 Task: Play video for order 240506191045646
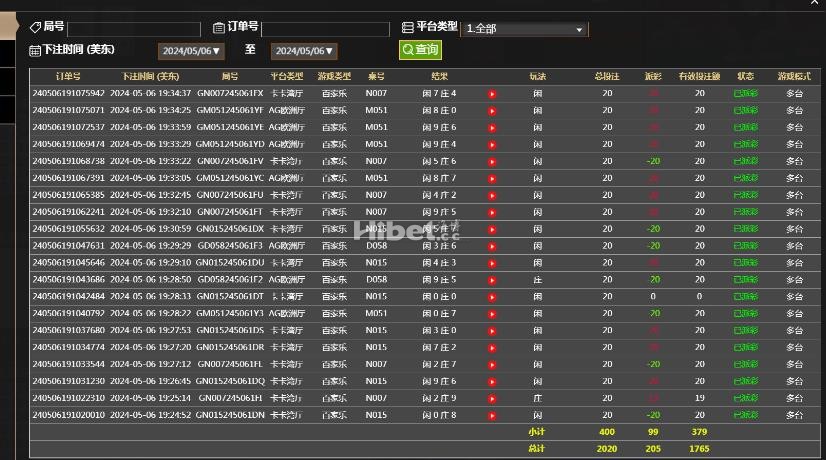point(492,263)
